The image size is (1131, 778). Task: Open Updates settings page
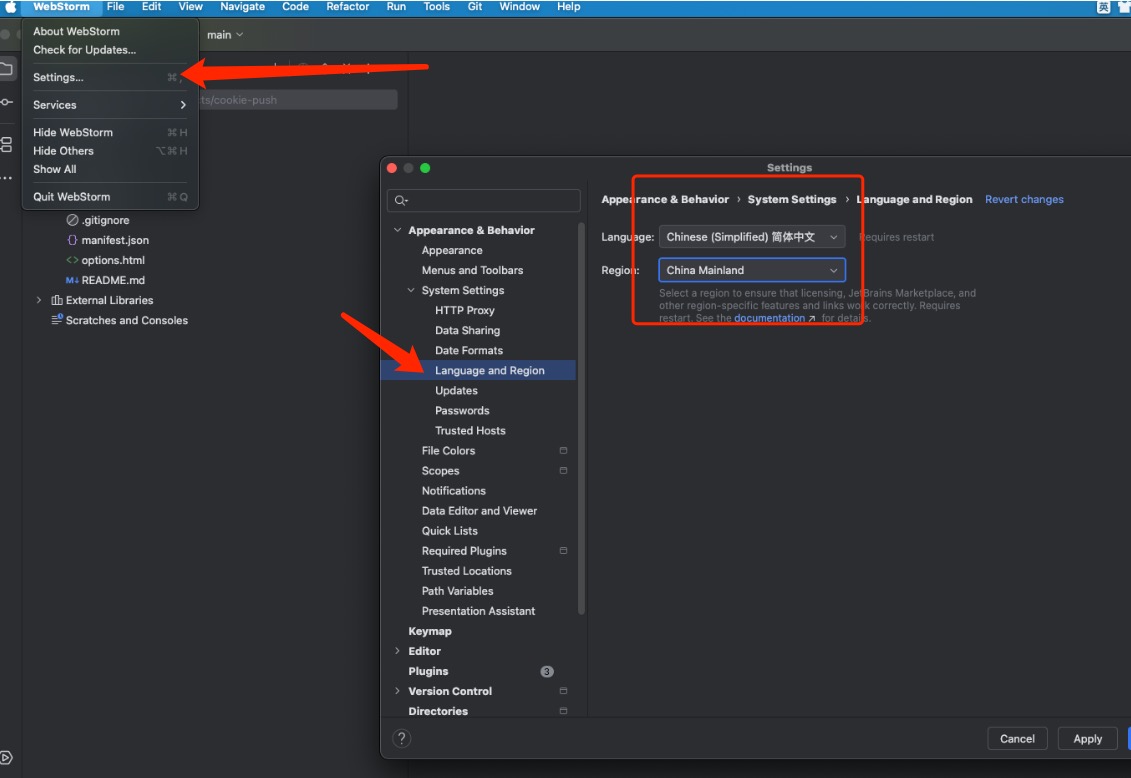[x=456, y=391]
